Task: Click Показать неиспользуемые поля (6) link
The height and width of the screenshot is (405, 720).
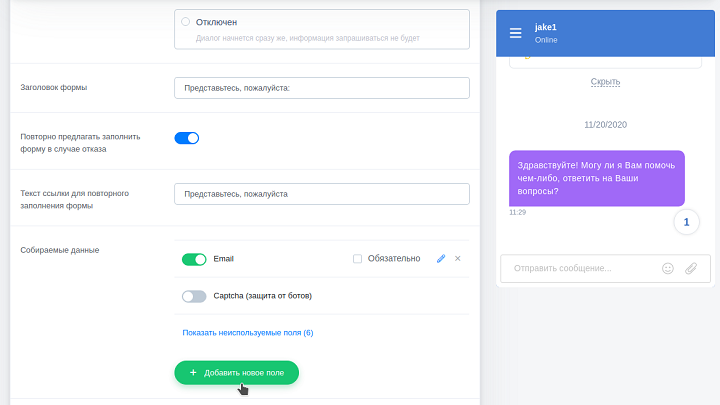Action: click(x=248, y=332)
